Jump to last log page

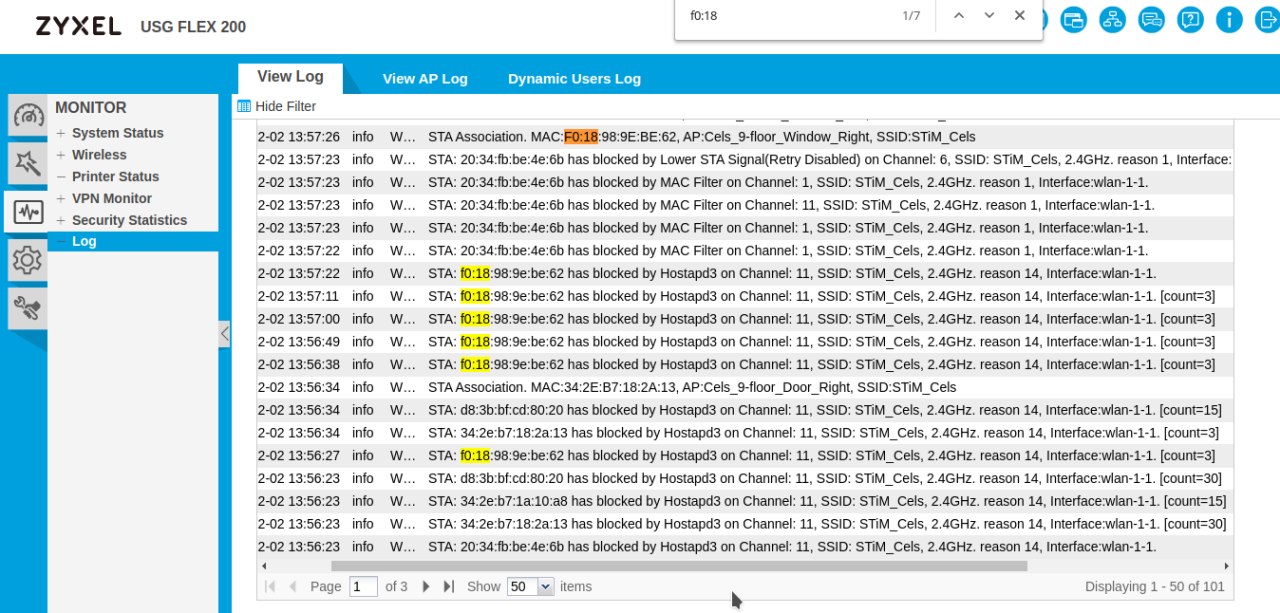pos(449,587)
